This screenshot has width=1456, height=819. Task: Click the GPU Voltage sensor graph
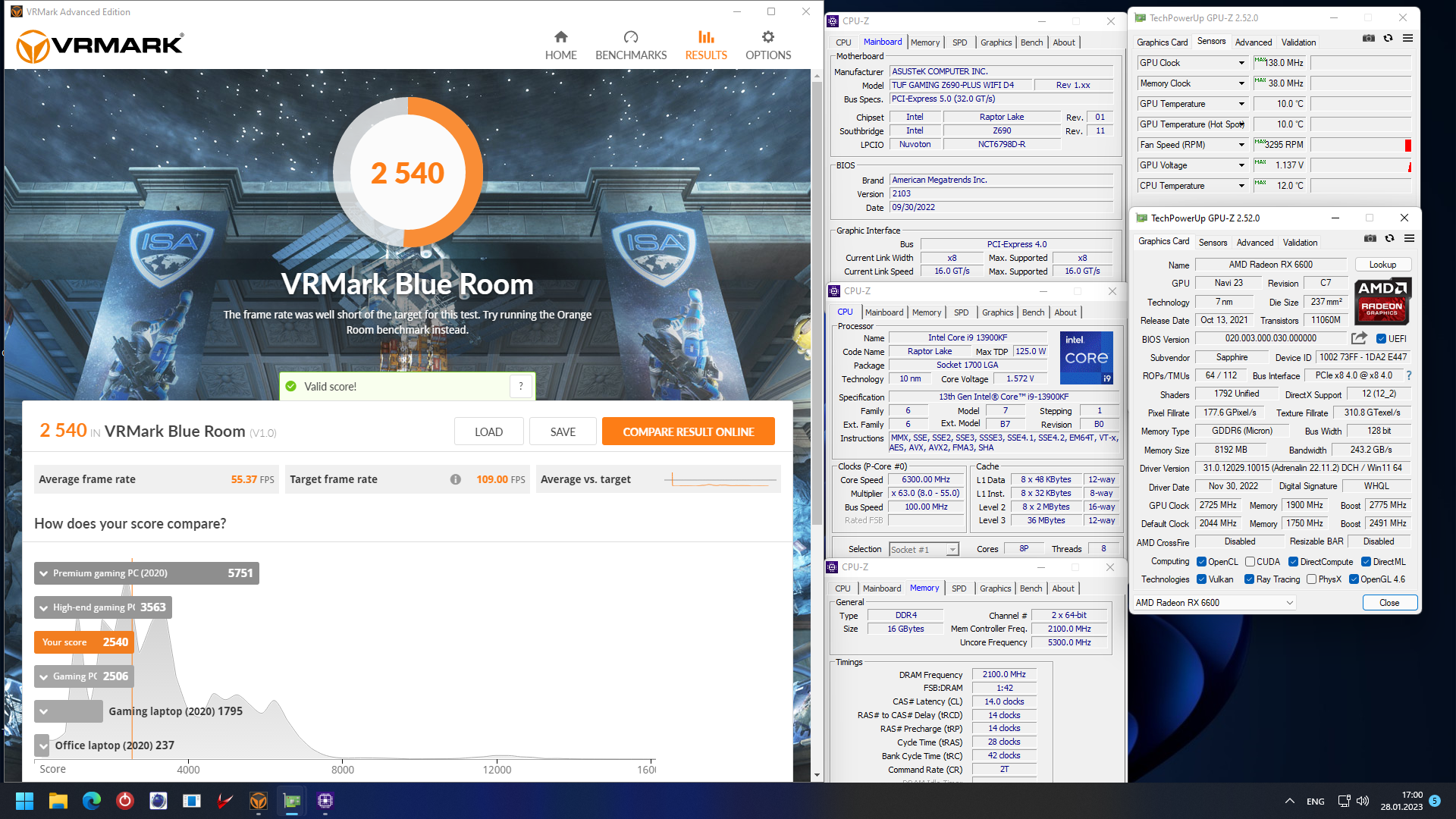[1360, 165]
